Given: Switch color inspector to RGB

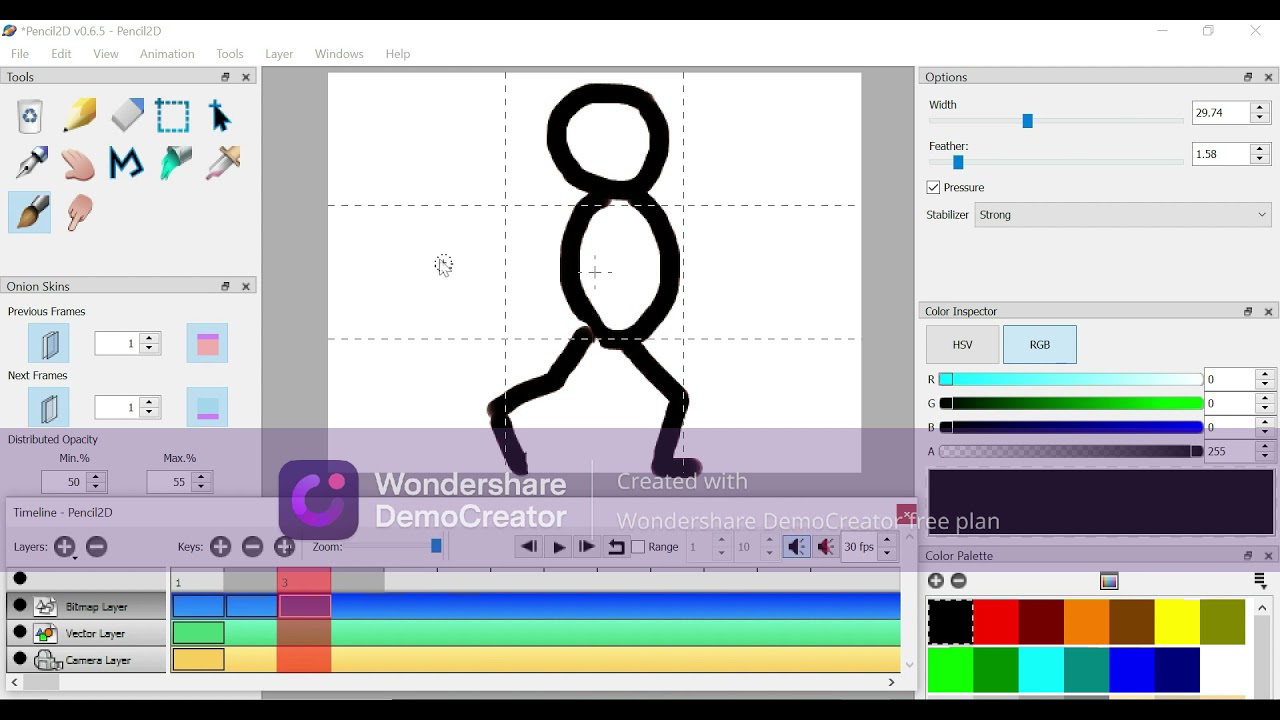Looking at the screenshot, I should click(x=1040, y=345).
